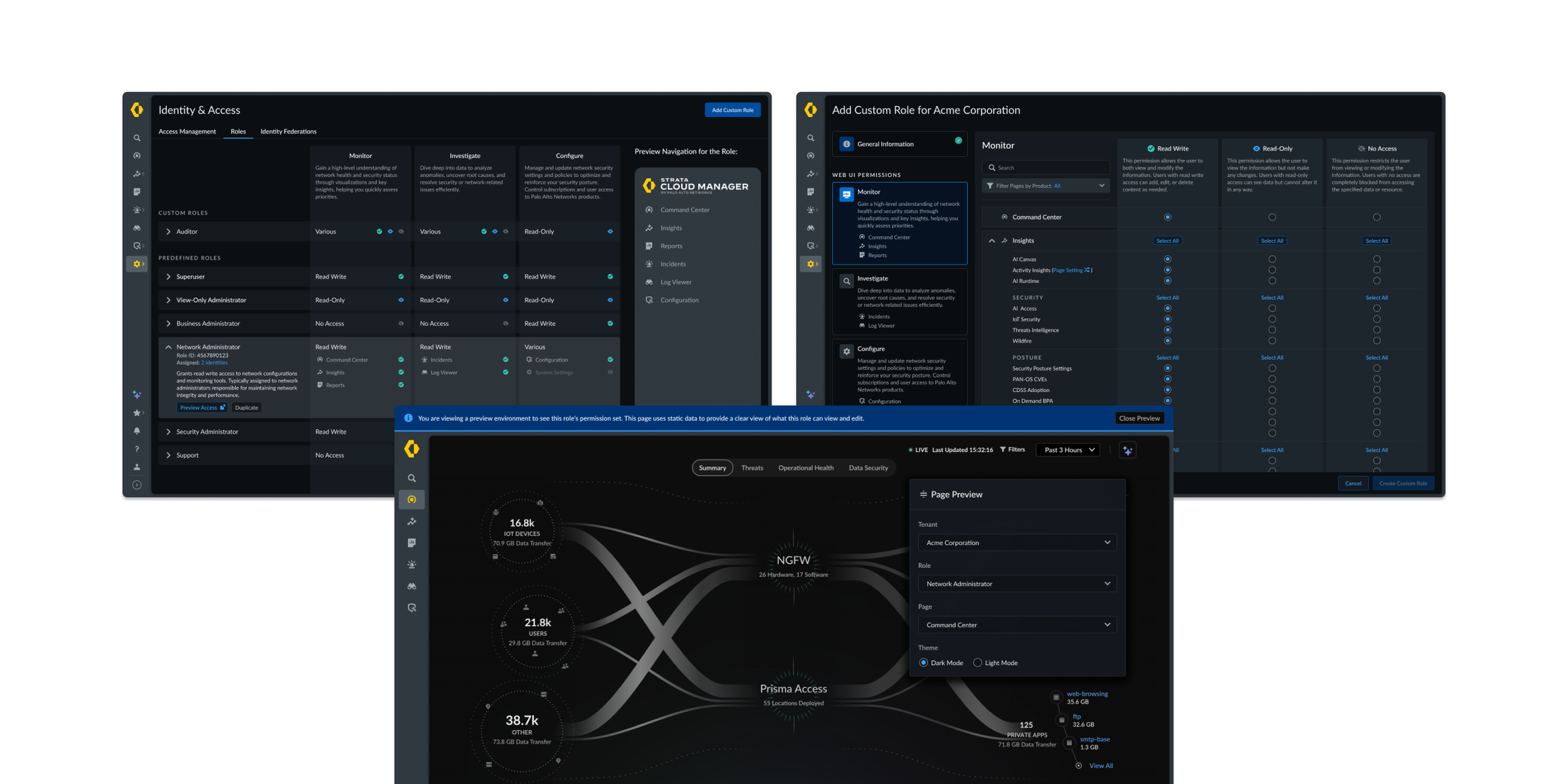Click the AI sparkle icon beside Past 3 Hours
Viewport: 1568px width, 784px height.
coord(1127,450)
